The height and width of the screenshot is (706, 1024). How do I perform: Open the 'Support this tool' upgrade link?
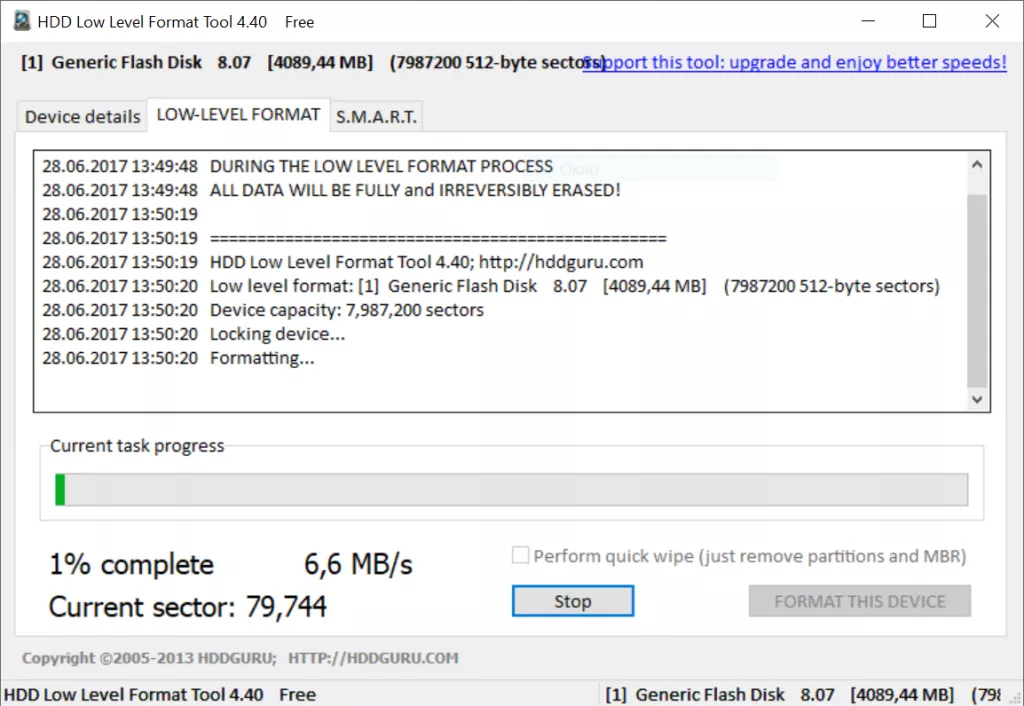(795, 62)
